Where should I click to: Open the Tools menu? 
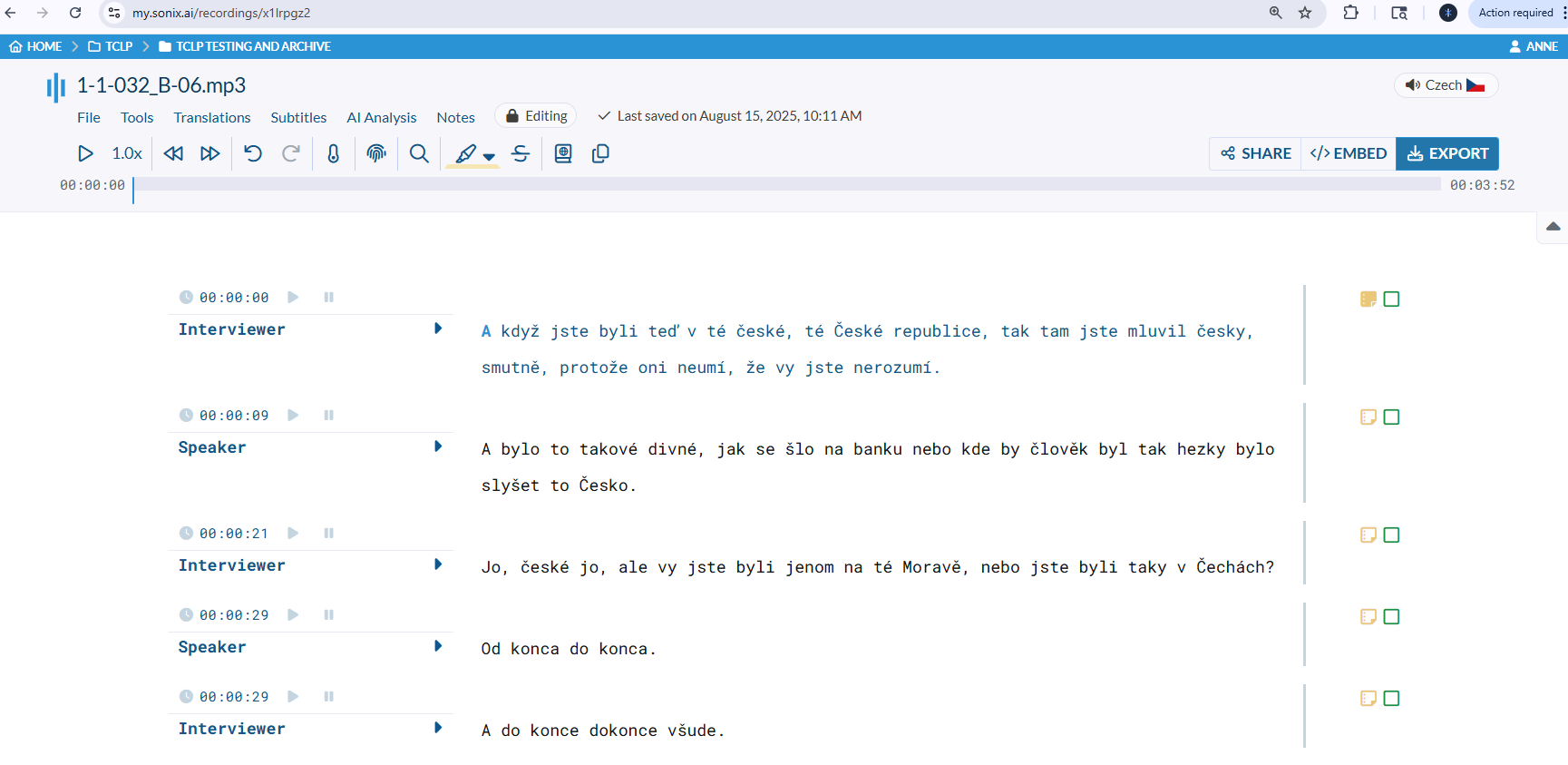point(137,117)
